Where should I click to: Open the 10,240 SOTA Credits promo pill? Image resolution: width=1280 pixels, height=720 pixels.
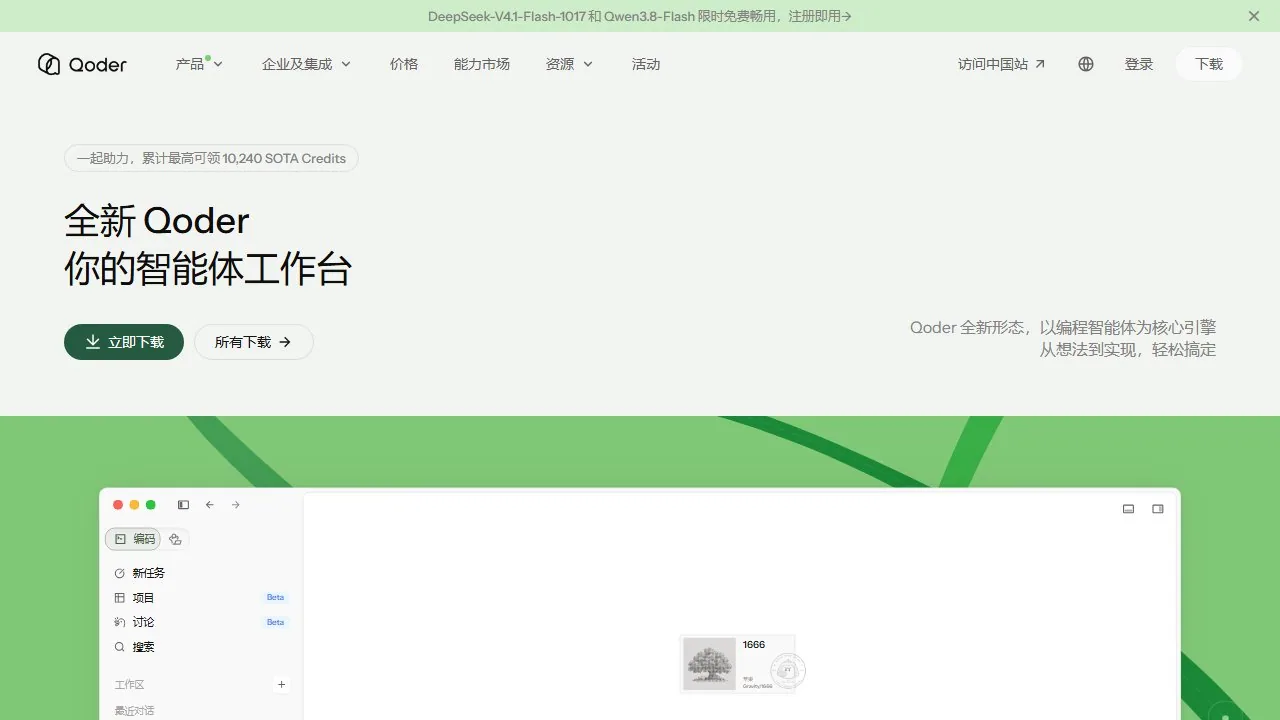tap(211, 158)
